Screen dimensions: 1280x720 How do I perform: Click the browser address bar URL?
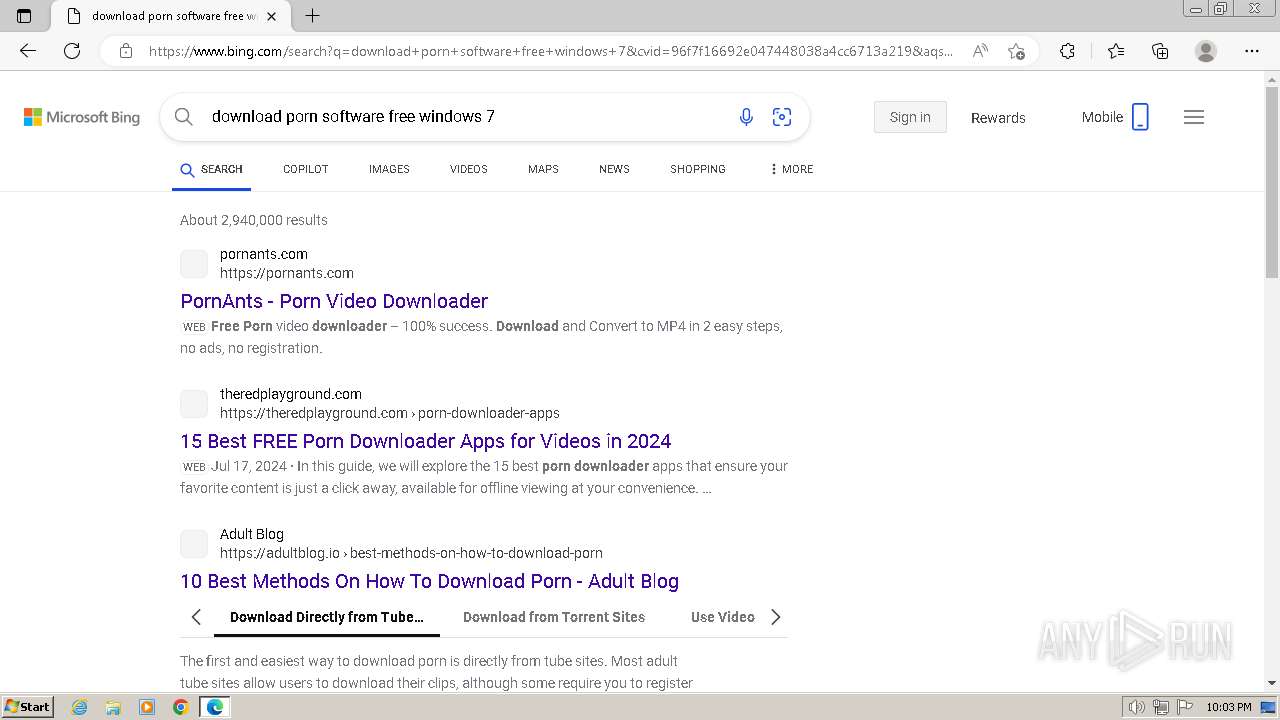point(550,51)
